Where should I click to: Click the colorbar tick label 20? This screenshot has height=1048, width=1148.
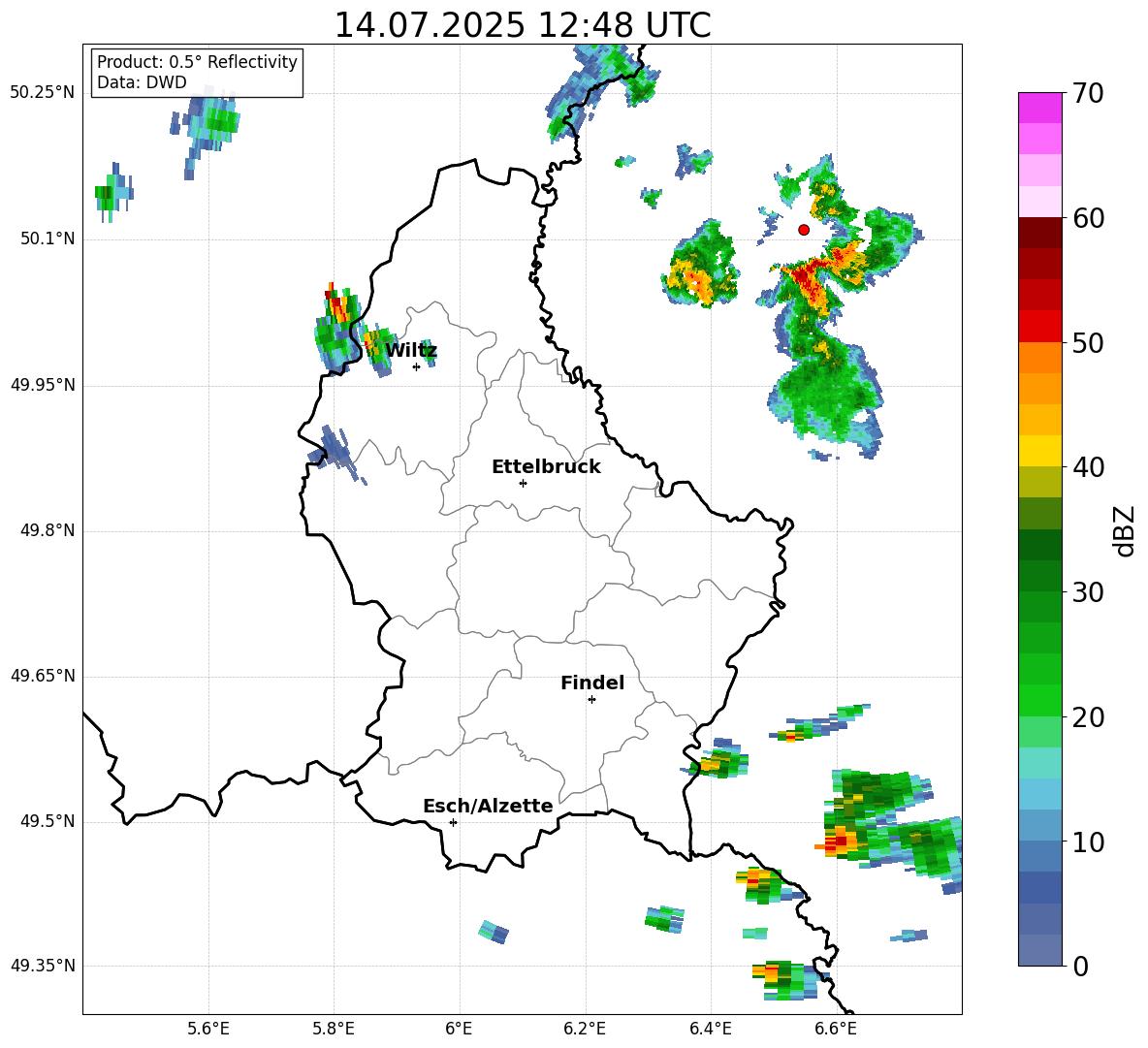[x=1088, y=717]
